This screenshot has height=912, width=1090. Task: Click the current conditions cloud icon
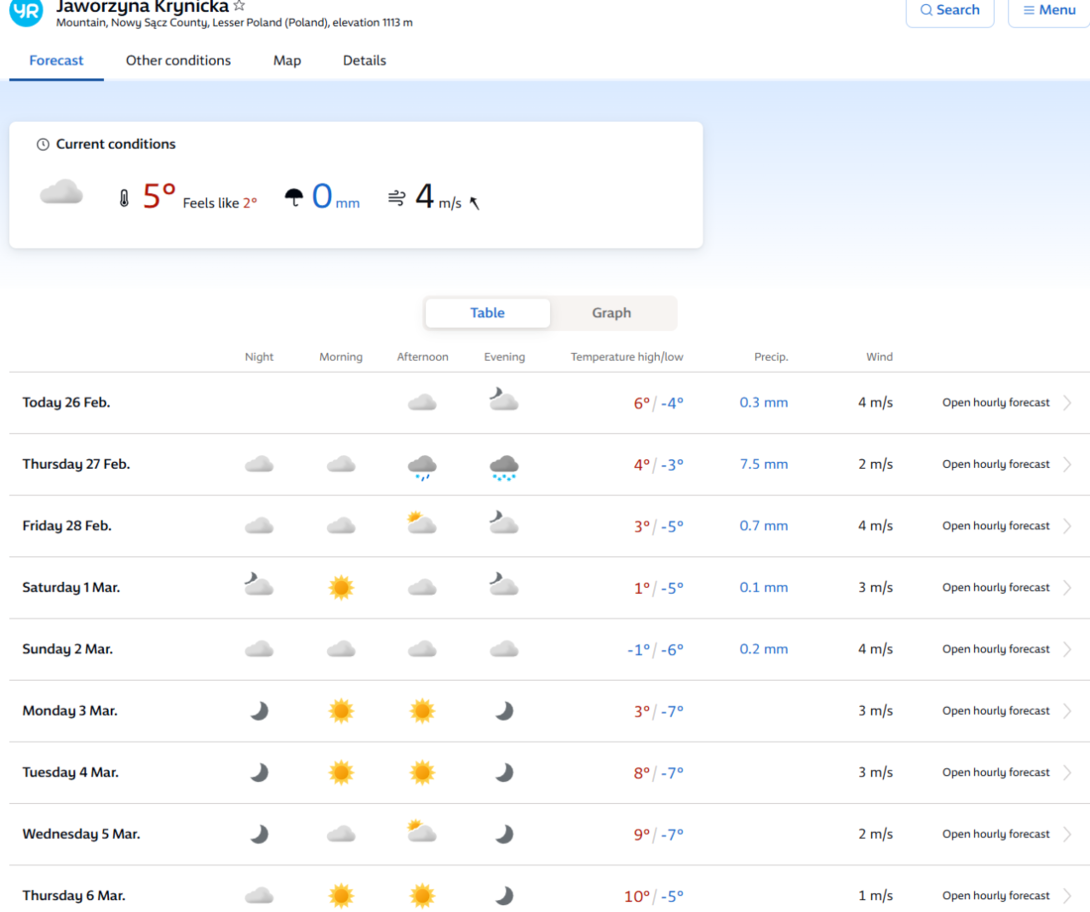point(61,192)
